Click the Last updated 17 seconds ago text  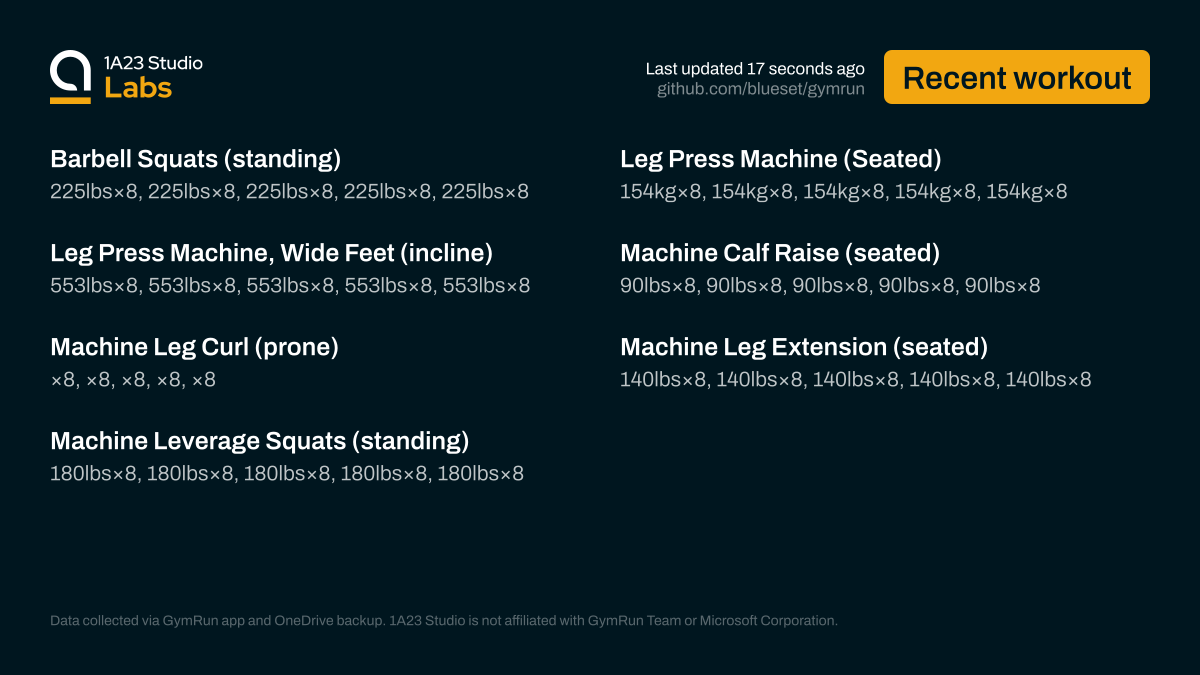coord(755,69)
